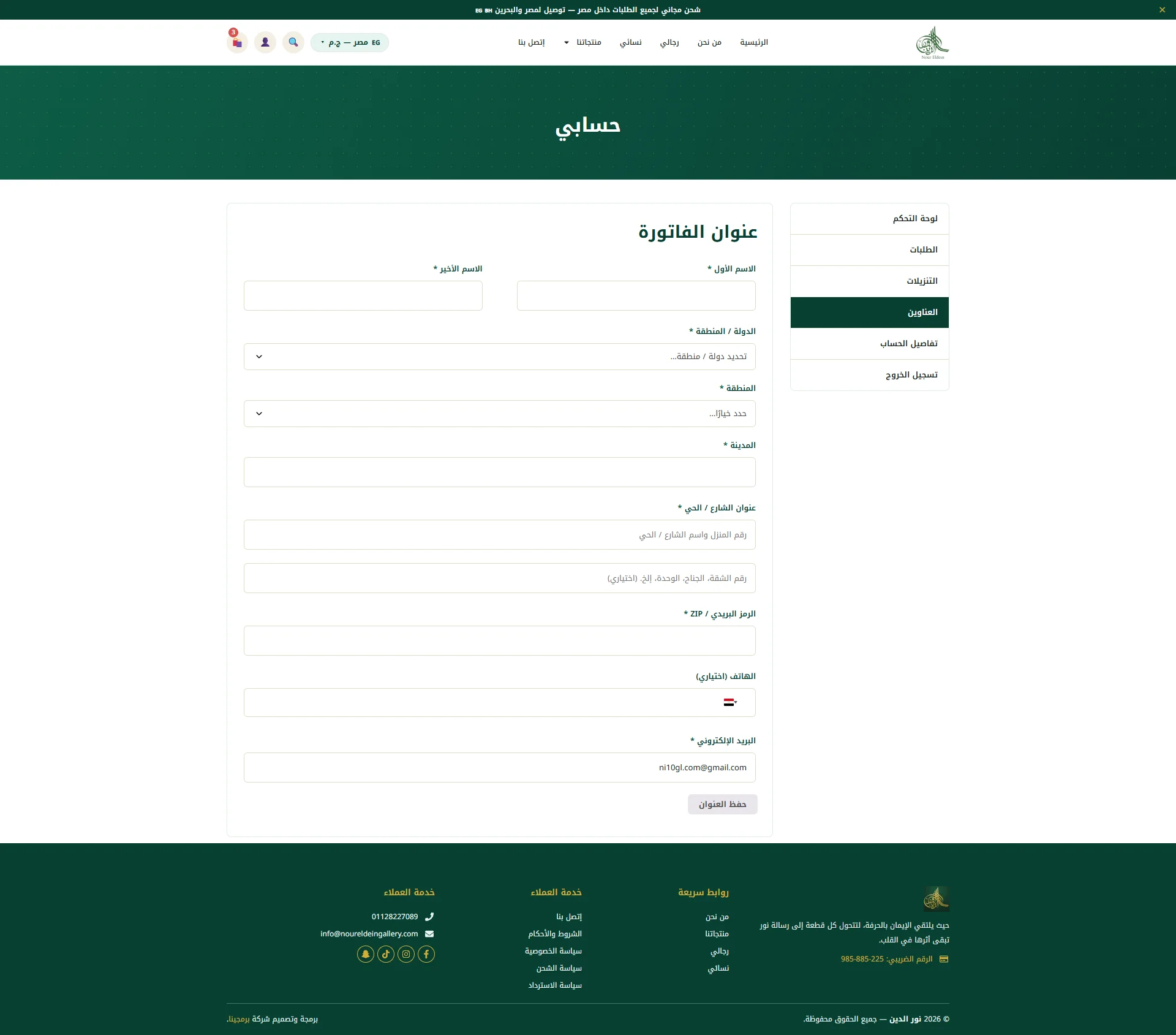
Task: Focus the الاسم الأول first name field
Action: click(636, 296)
